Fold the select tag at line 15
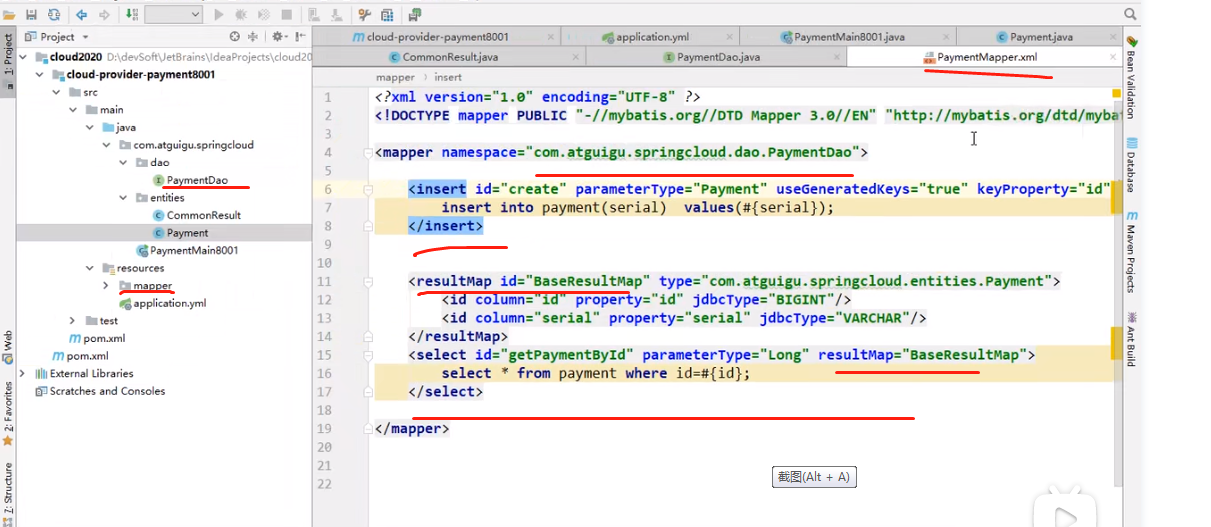 coord(369,355)
